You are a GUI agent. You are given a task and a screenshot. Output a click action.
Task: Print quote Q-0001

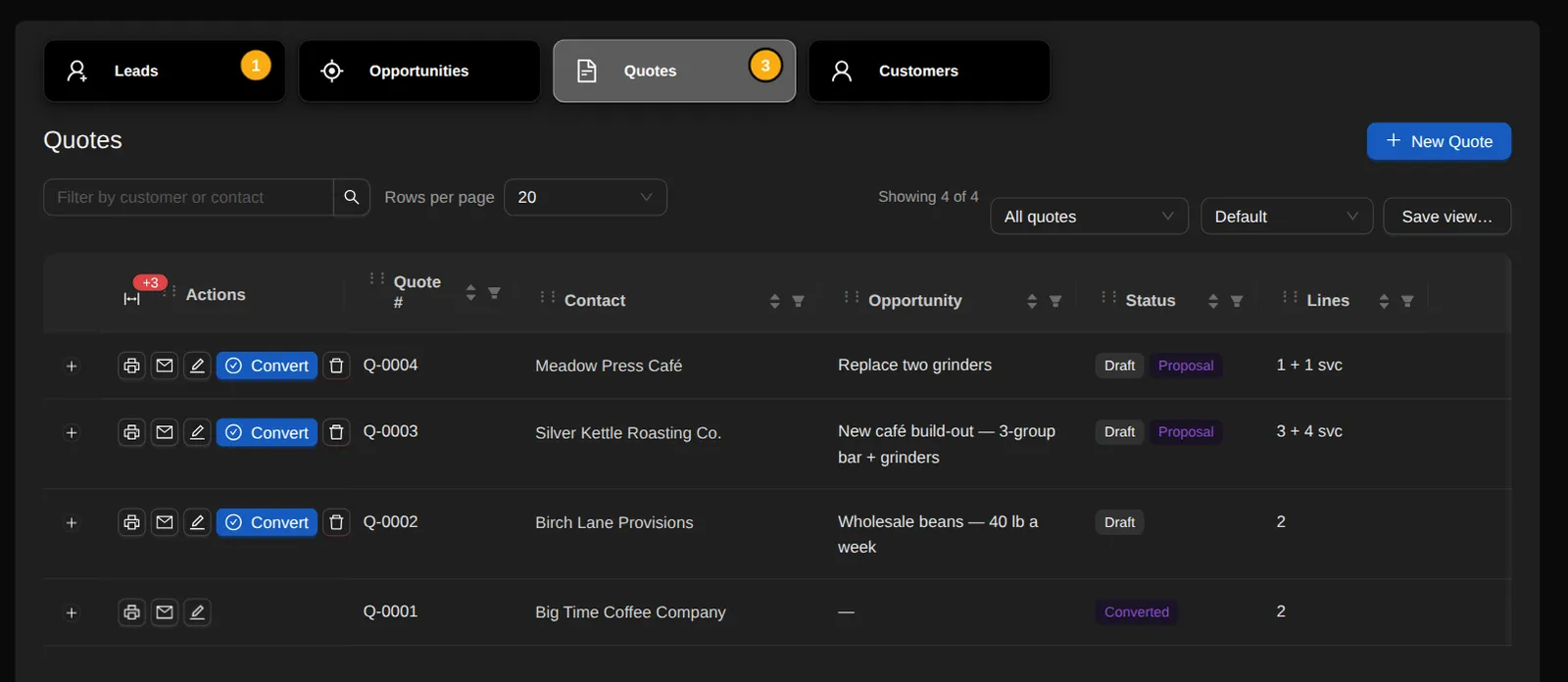[131, 612]
